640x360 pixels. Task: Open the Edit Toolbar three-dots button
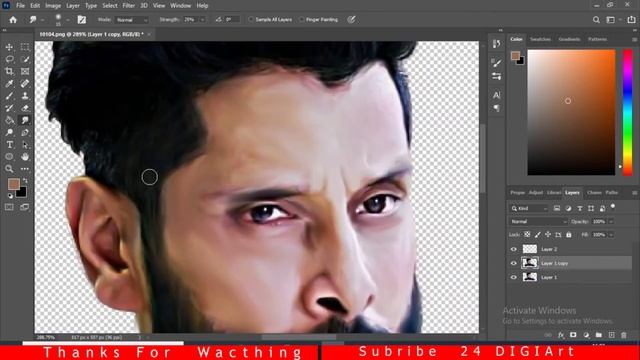(25, 169)
